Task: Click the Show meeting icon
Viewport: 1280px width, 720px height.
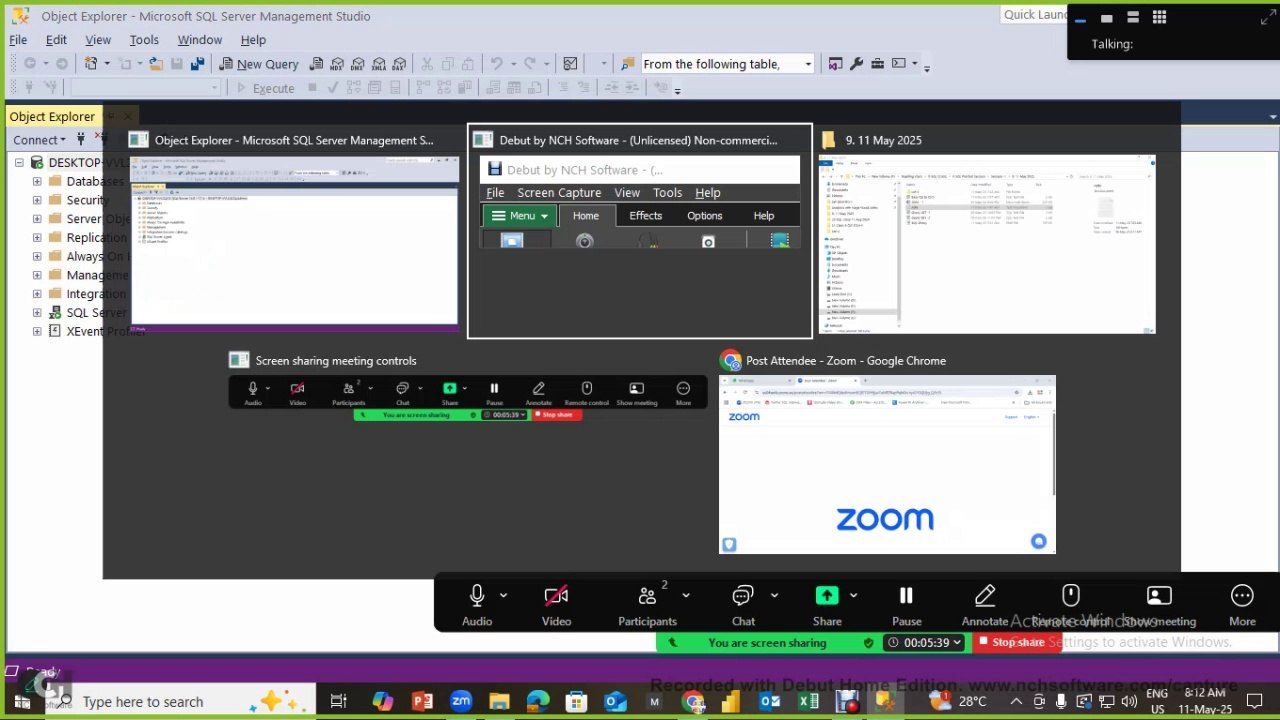Action: click(x=1159, y=597)
